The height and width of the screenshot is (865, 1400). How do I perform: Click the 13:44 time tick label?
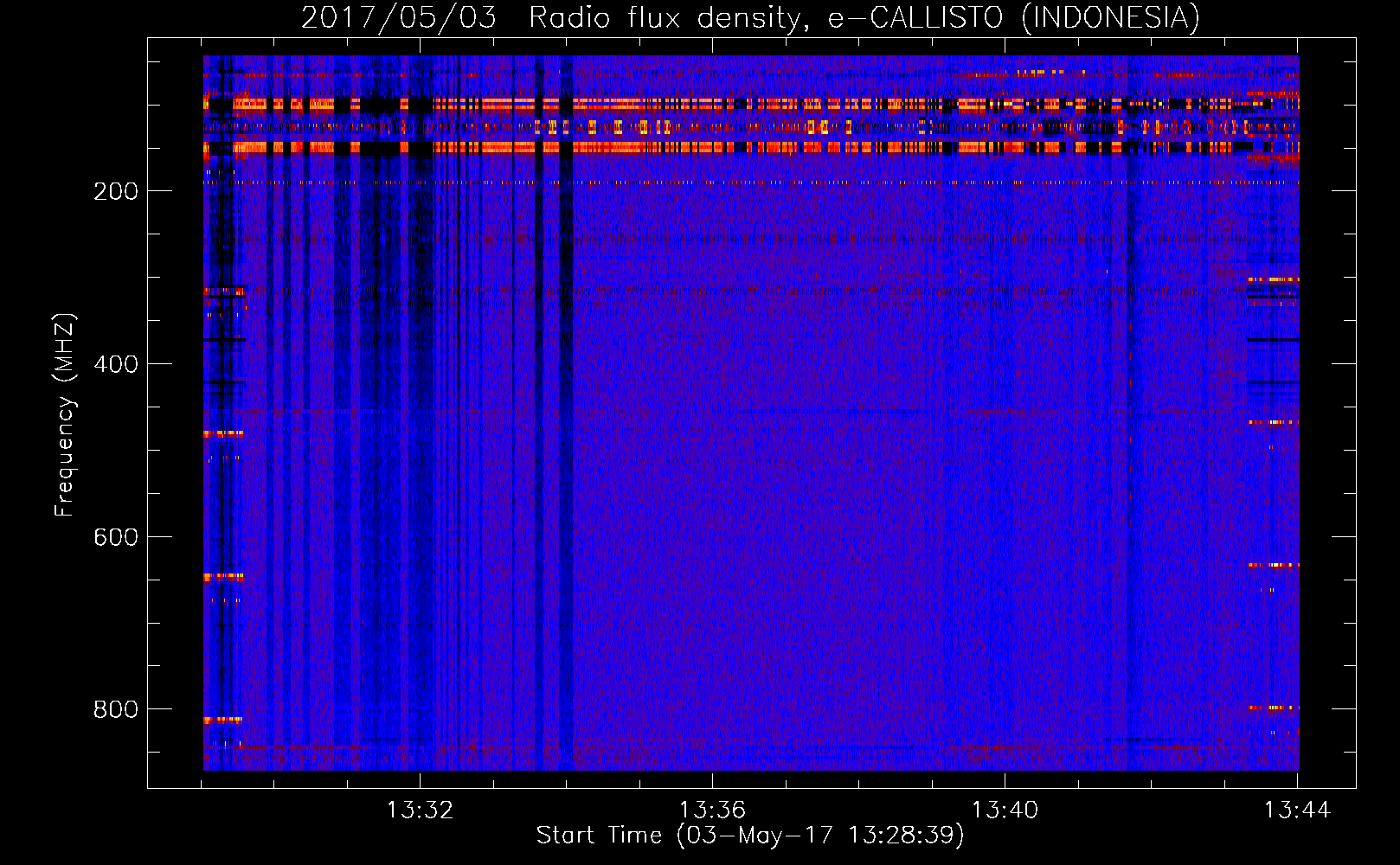(x=1297, y=811)
